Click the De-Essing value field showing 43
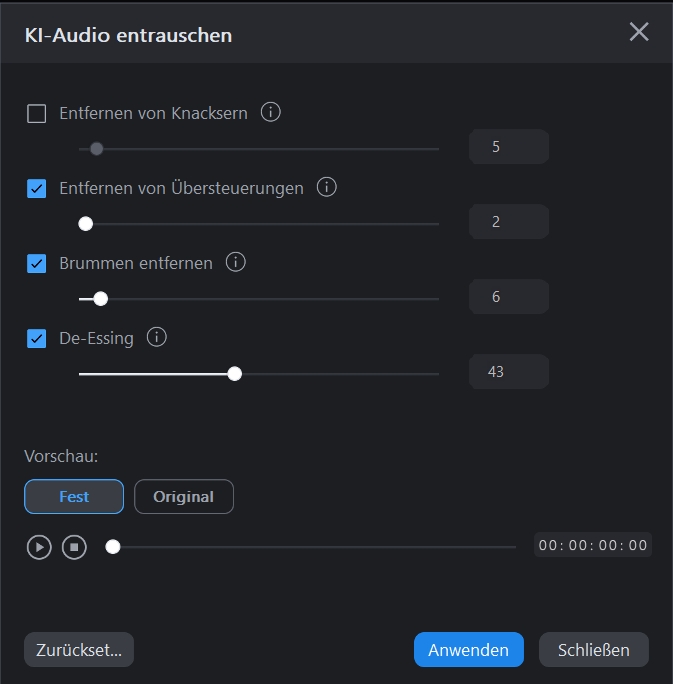Viewport: 673px width, 684px height. click(508, 372)
